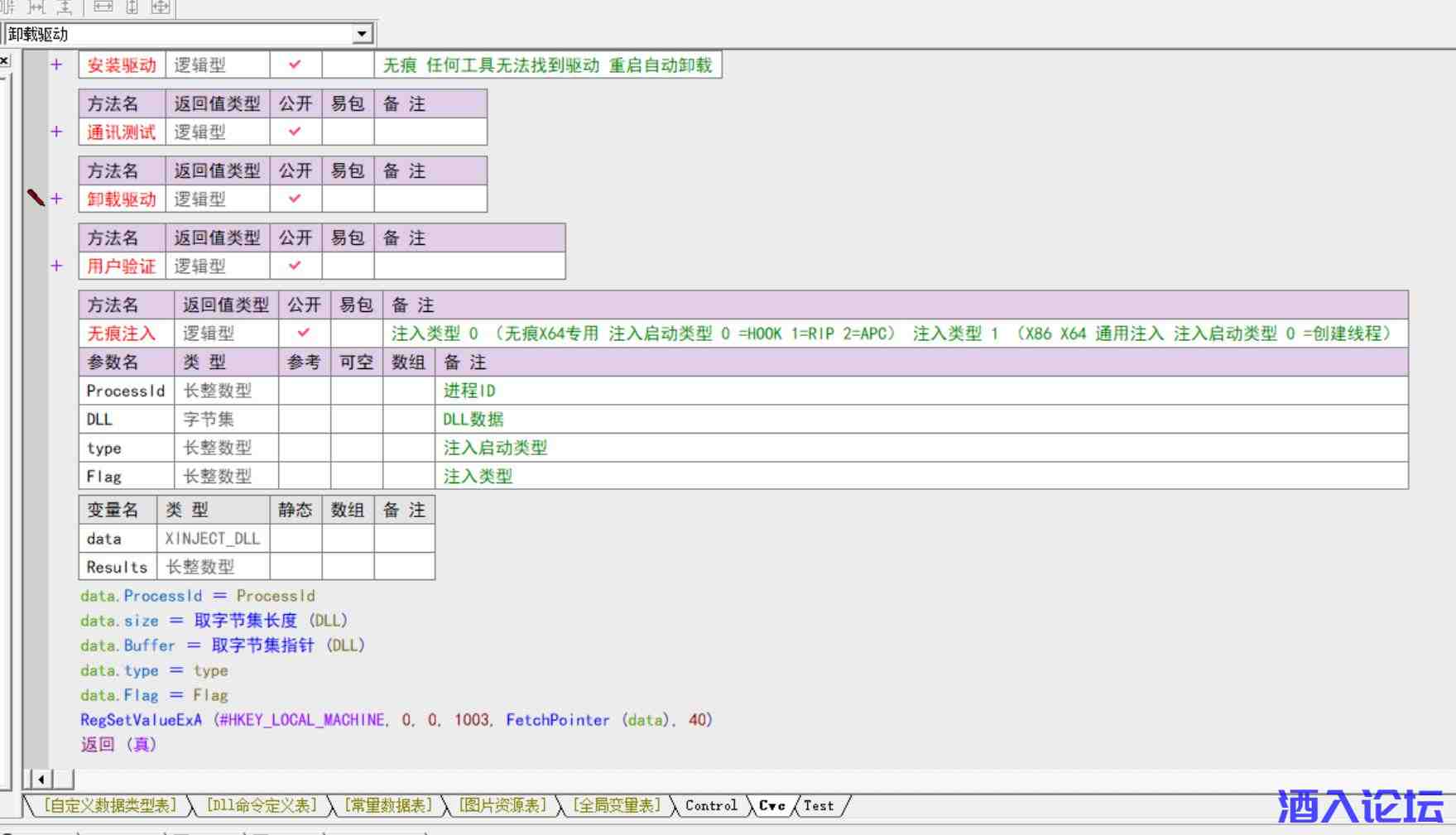The image size is (1456, 835).
Task: Click the same-size alignment toolbar icon
Action: tap(161, 7)
